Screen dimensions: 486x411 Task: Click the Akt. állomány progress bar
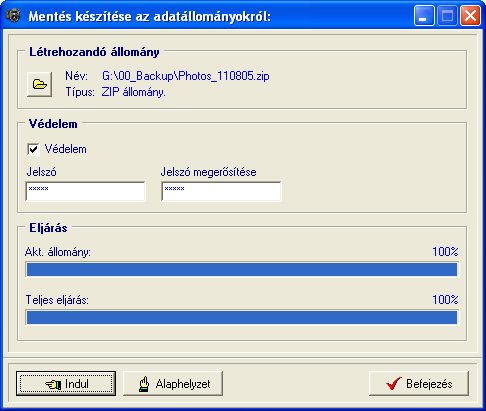coord(242,269)
